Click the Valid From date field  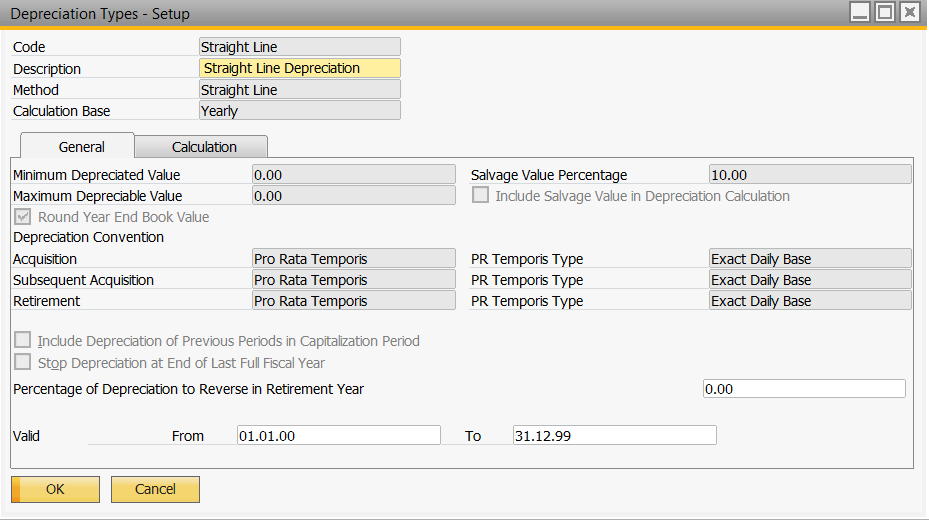[x=338, y=435]
